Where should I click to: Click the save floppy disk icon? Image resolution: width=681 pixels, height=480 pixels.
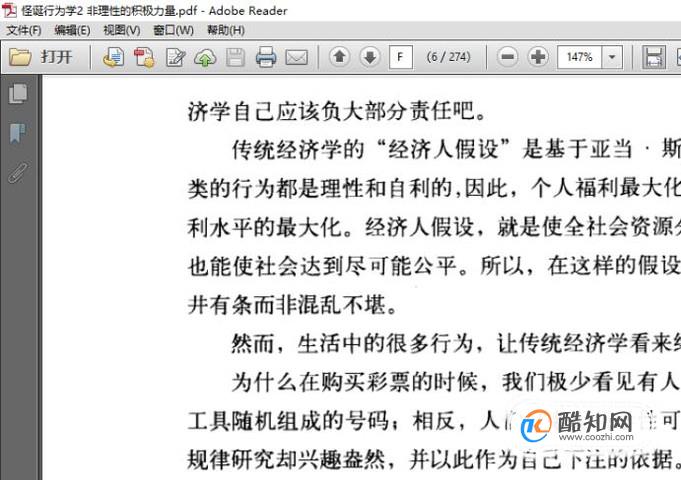pos(235,57)
